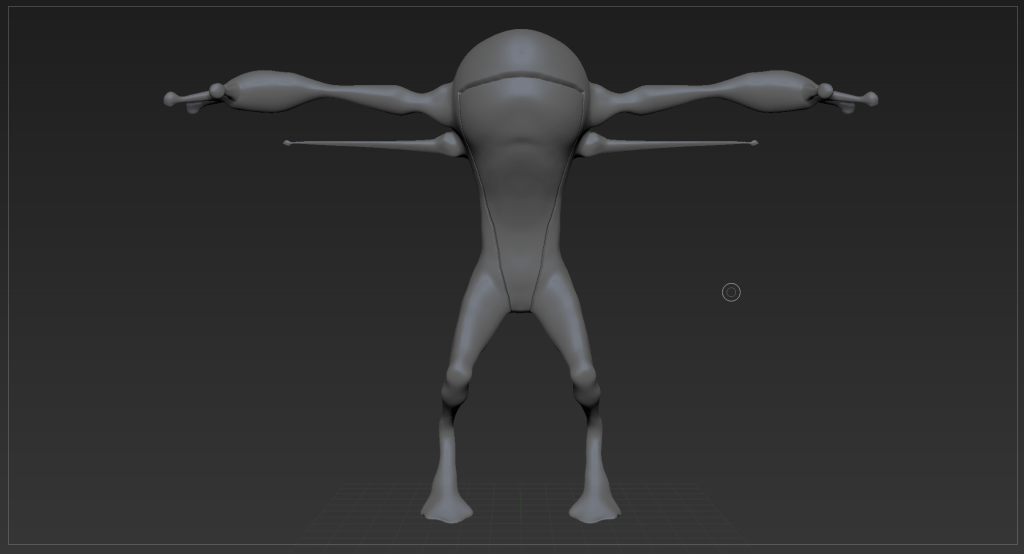This screenshot has height=554, width=1024.
Task: Click tip of the thin lower-left arm
Action: [x=287, y=143]
